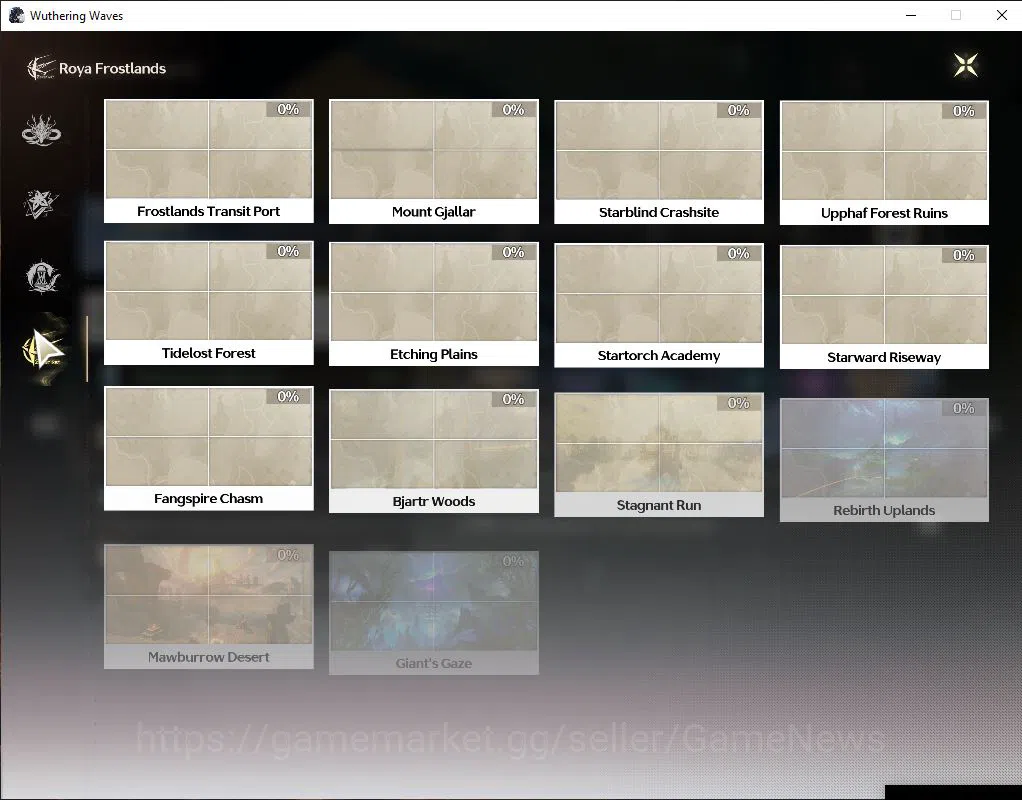Viewport: 1022px width, 800px height.
Task: Open the Rebirth Uplands area card
Action: pyautogui.click(x=884, y=460)
